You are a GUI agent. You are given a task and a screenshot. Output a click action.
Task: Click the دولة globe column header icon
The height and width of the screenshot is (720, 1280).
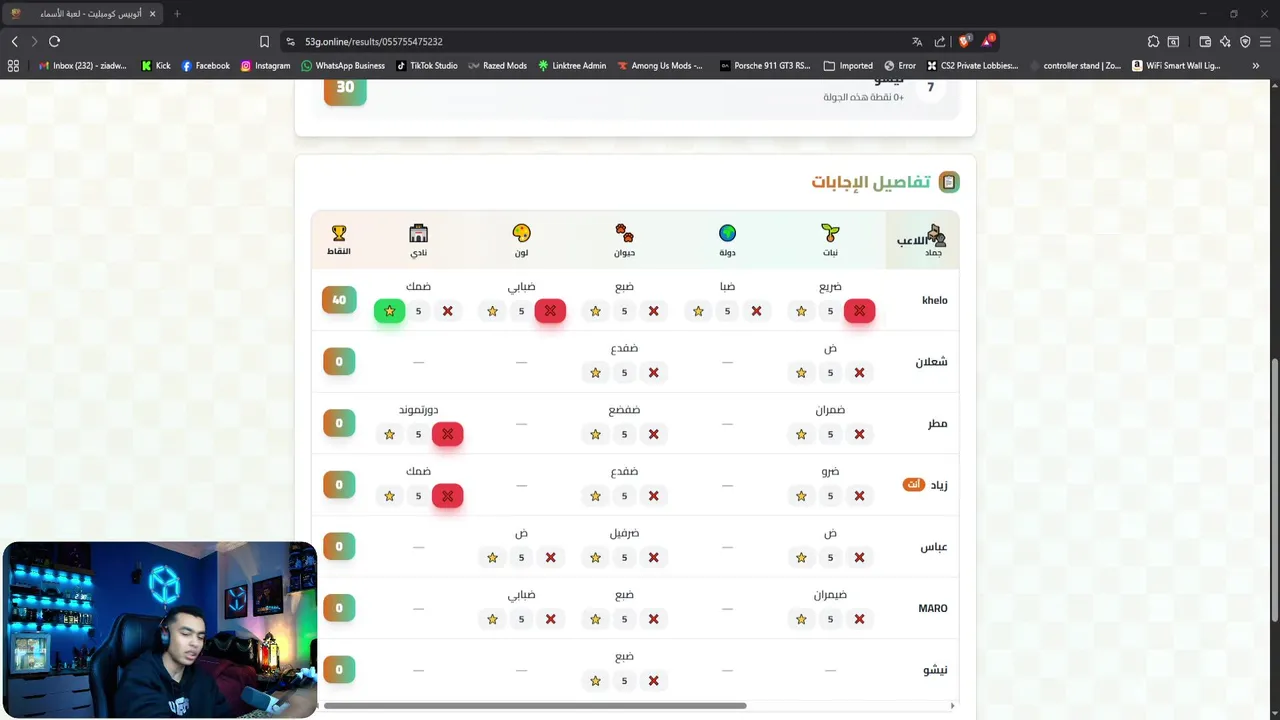coord(727,233)
